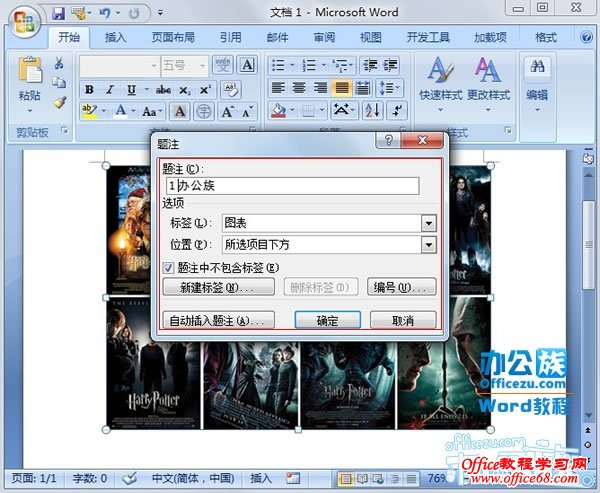Expand numbering list dropdown arrow

coord(323,65)
